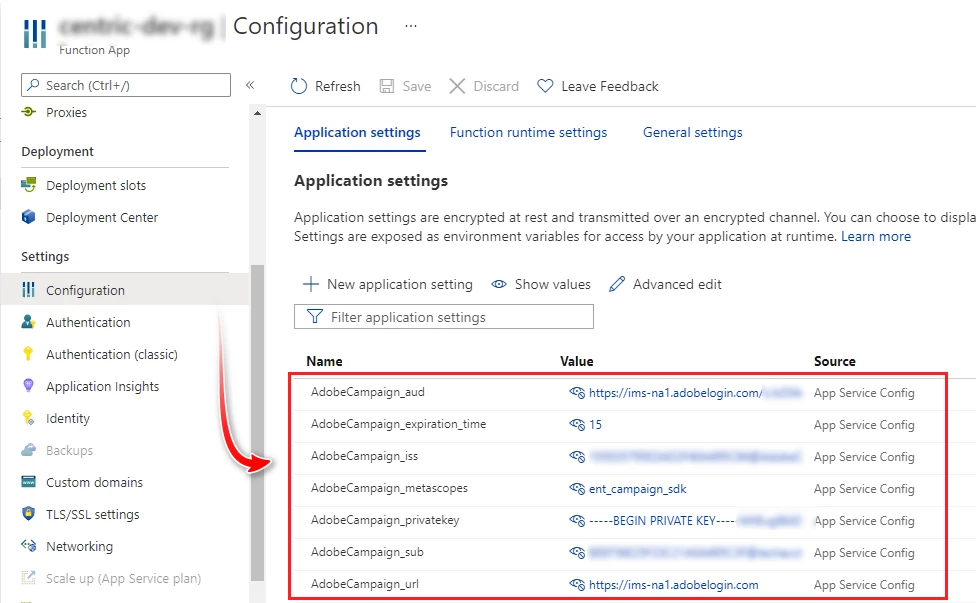Image resolution: width=976 pixels, height=603 pixels.
Task: Open Authentication settings
Action: click(x=76, y=322)
